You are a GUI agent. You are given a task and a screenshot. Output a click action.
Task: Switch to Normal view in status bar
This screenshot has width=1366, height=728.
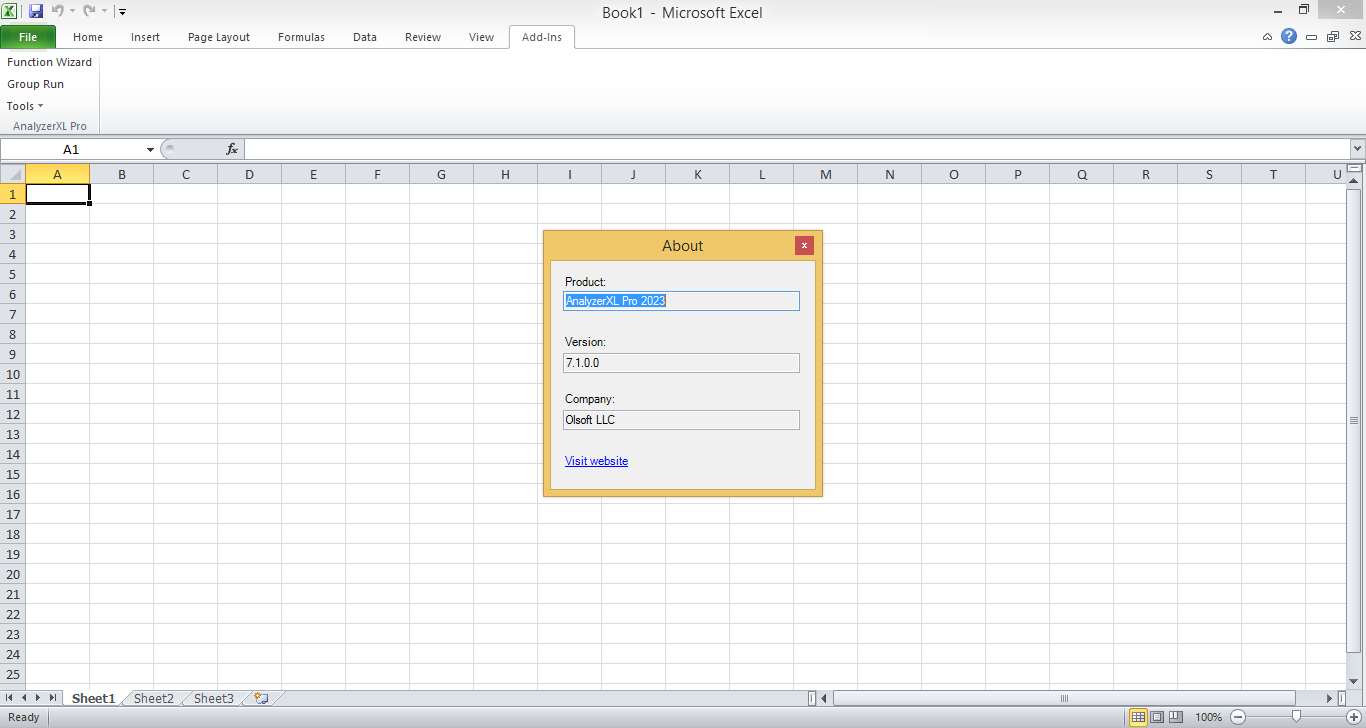point(1138,717)
